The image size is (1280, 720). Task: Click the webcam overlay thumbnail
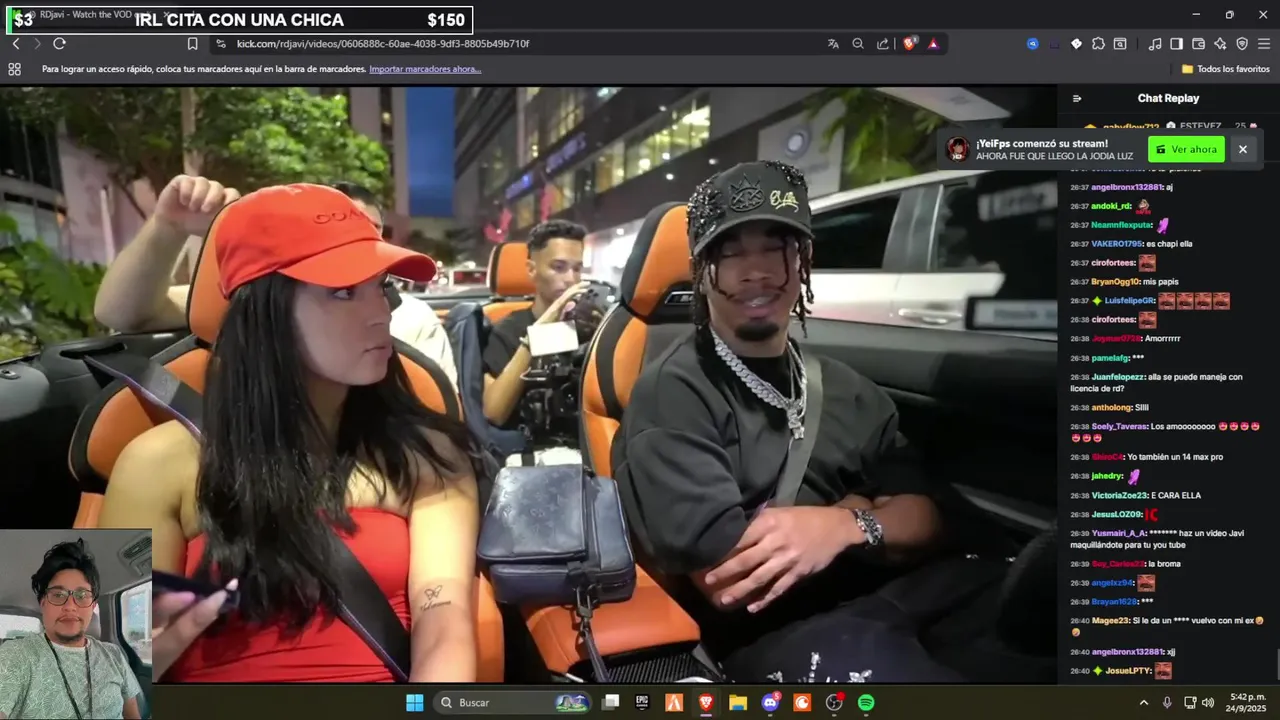click(76, 624)
